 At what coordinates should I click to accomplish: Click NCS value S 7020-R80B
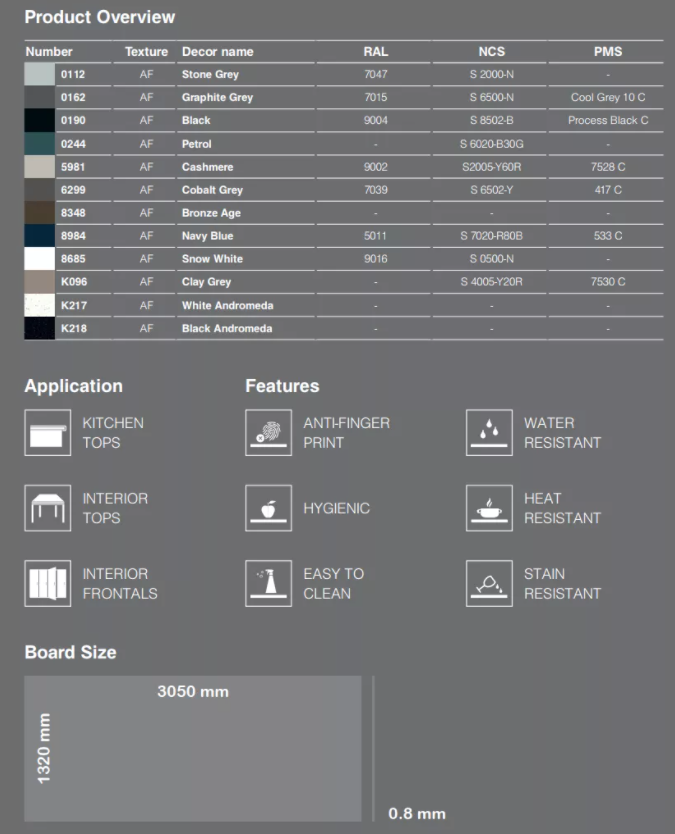491,236
